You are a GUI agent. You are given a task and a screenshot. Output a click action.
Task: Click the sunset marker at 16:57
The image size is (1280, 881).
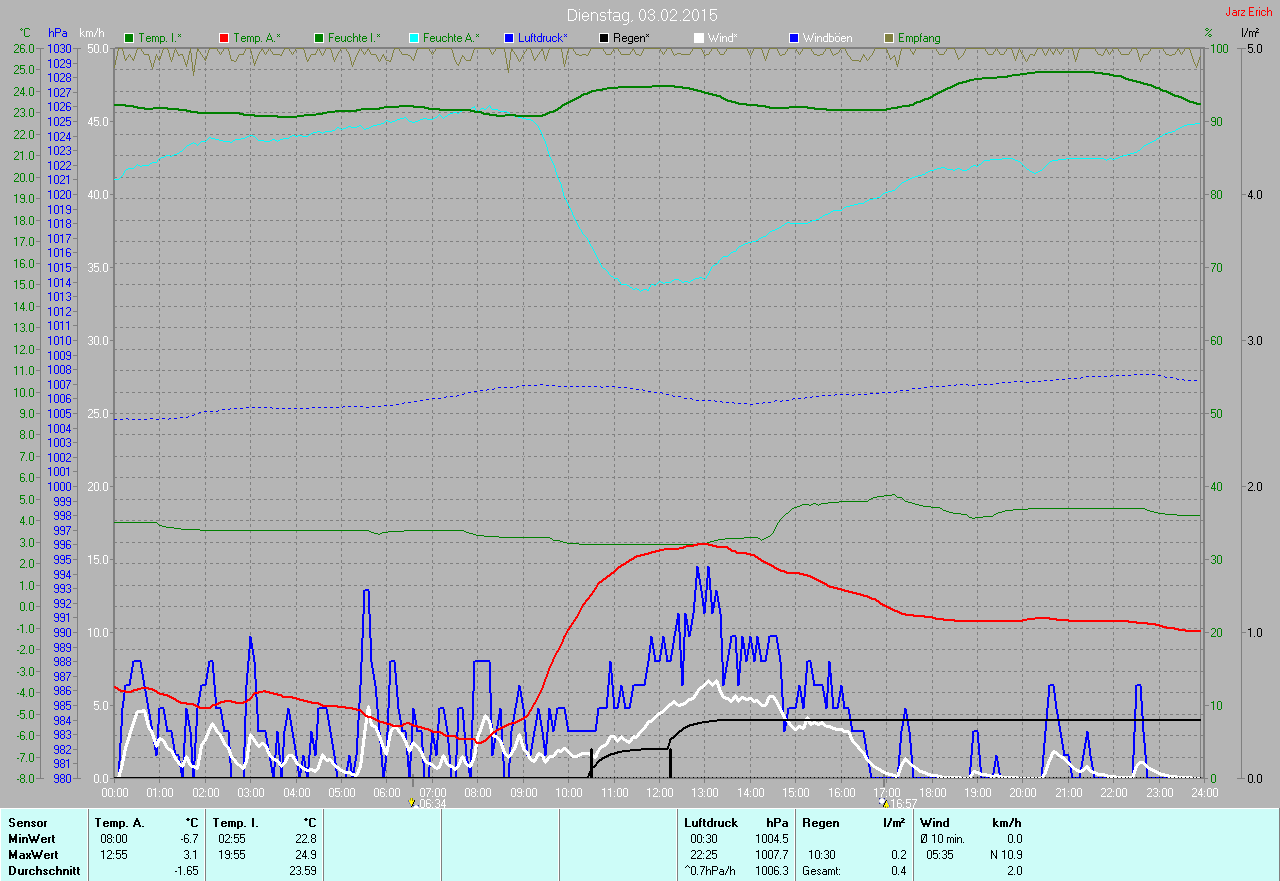pos(883,802)
